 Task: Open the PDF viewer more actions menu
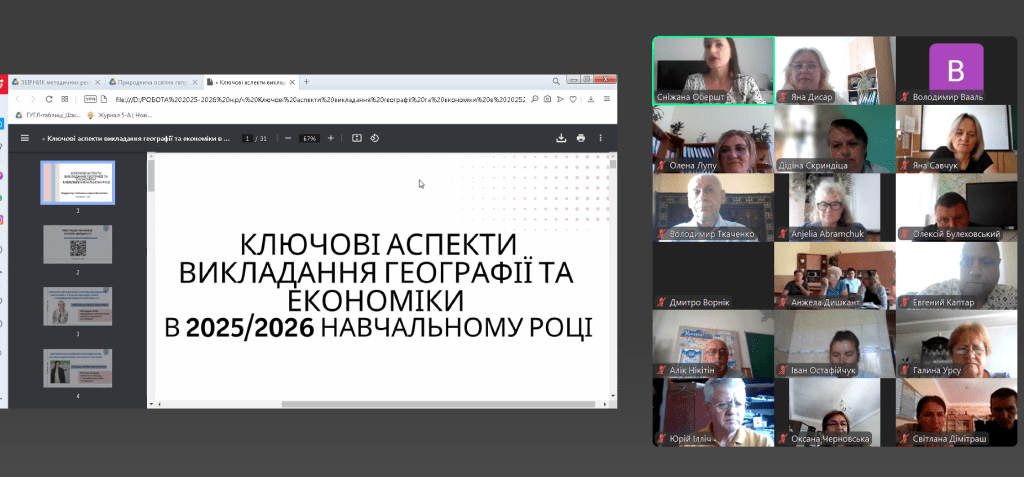600,138
